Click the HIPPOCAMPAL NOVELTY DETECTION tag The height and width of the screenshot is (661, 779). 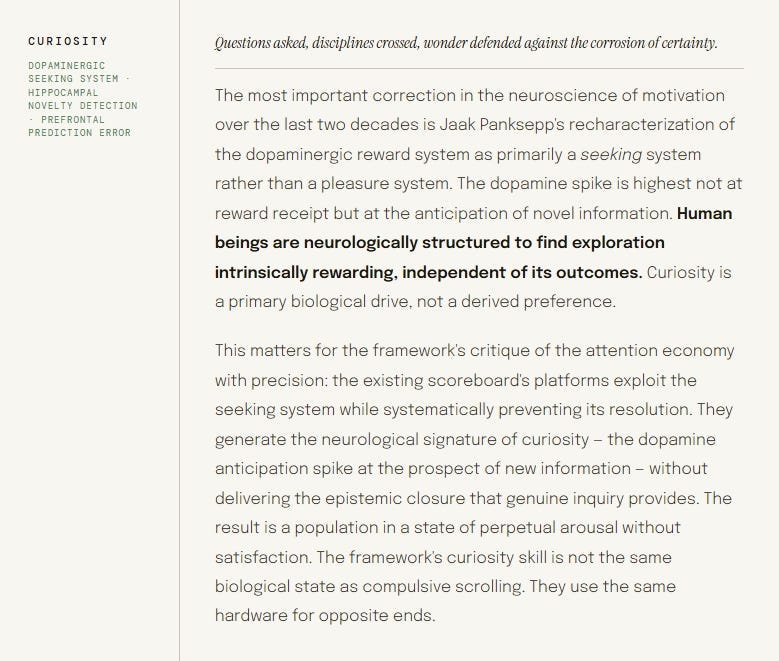coord(83,99)
